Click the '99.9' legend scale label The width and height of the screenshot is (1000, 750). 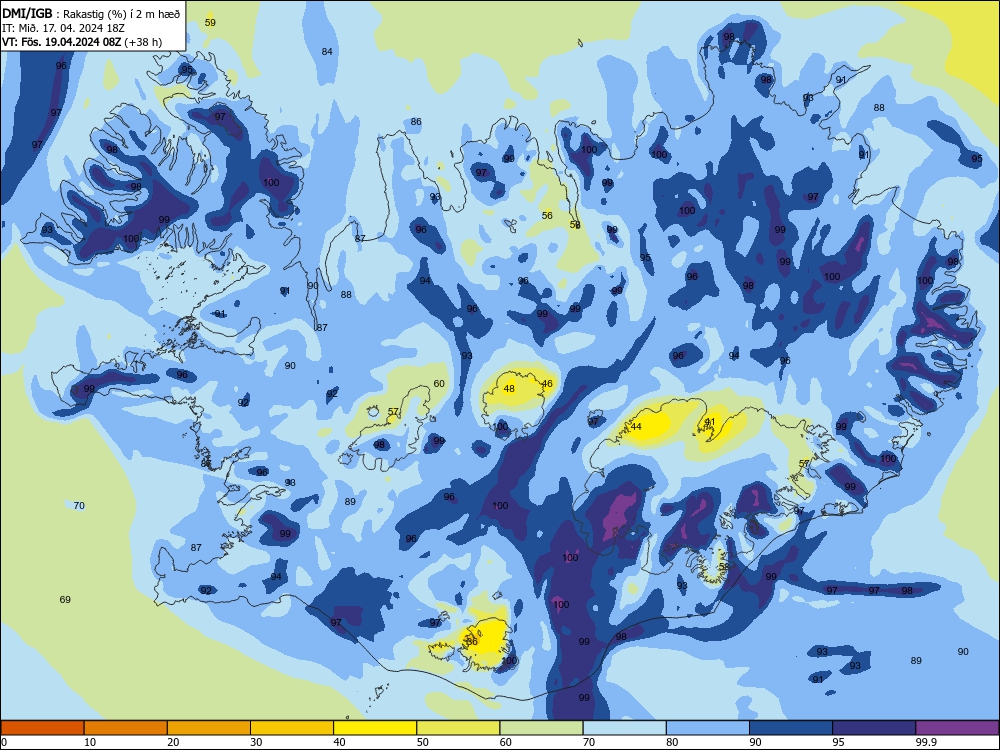(x=925, y=742)
